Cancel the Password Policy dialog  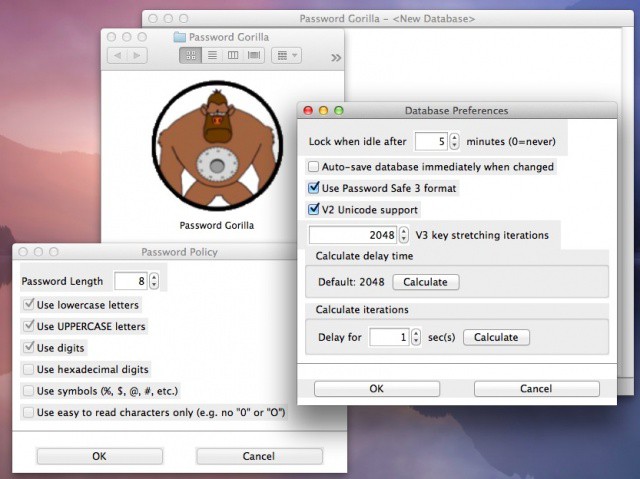[x=258, y=456]
